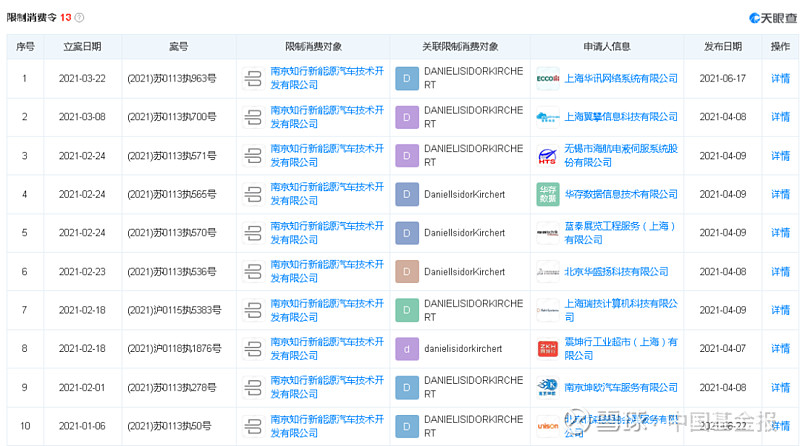
Task: Click logo icon of 上海翼擎信息科技
Action: click(x=548, y=117)
